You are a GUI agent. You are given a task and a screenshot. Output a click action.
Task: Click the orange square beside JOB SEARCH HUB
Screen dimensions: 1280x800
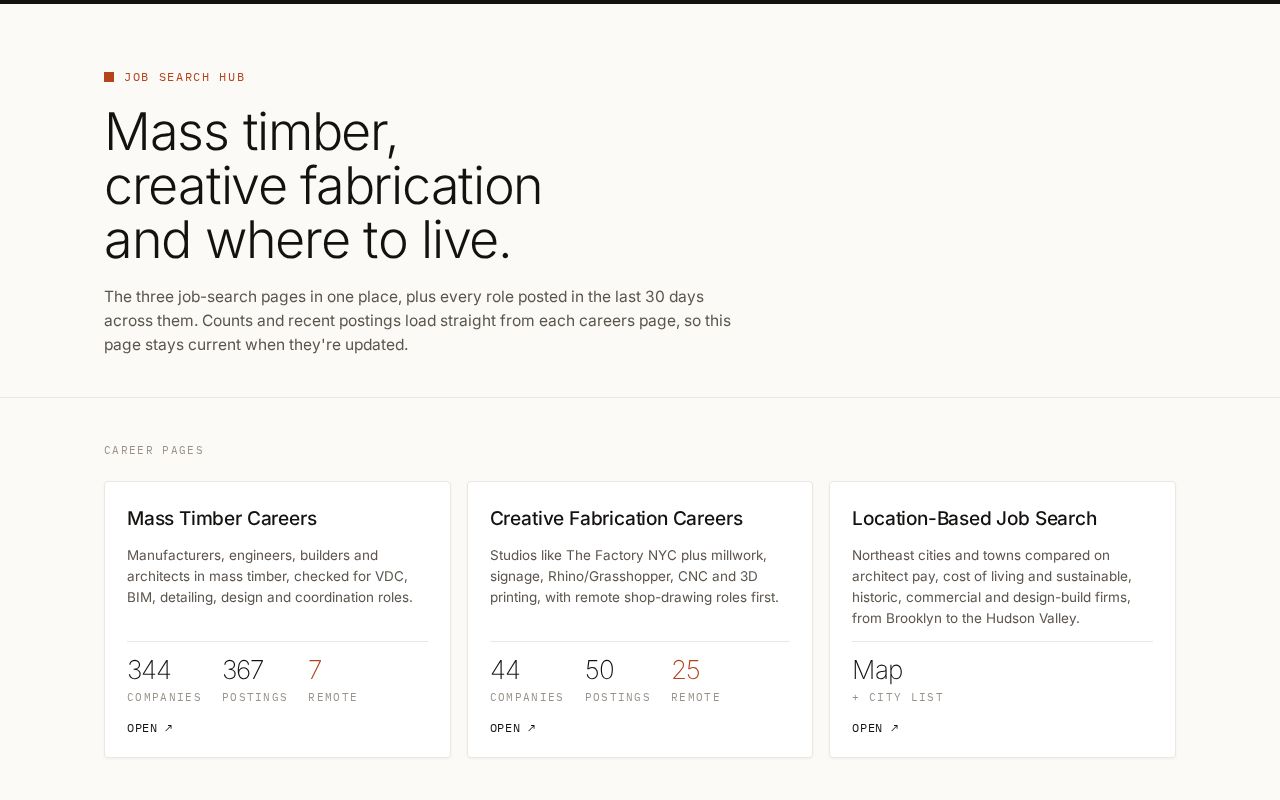(x=109, y=77)
